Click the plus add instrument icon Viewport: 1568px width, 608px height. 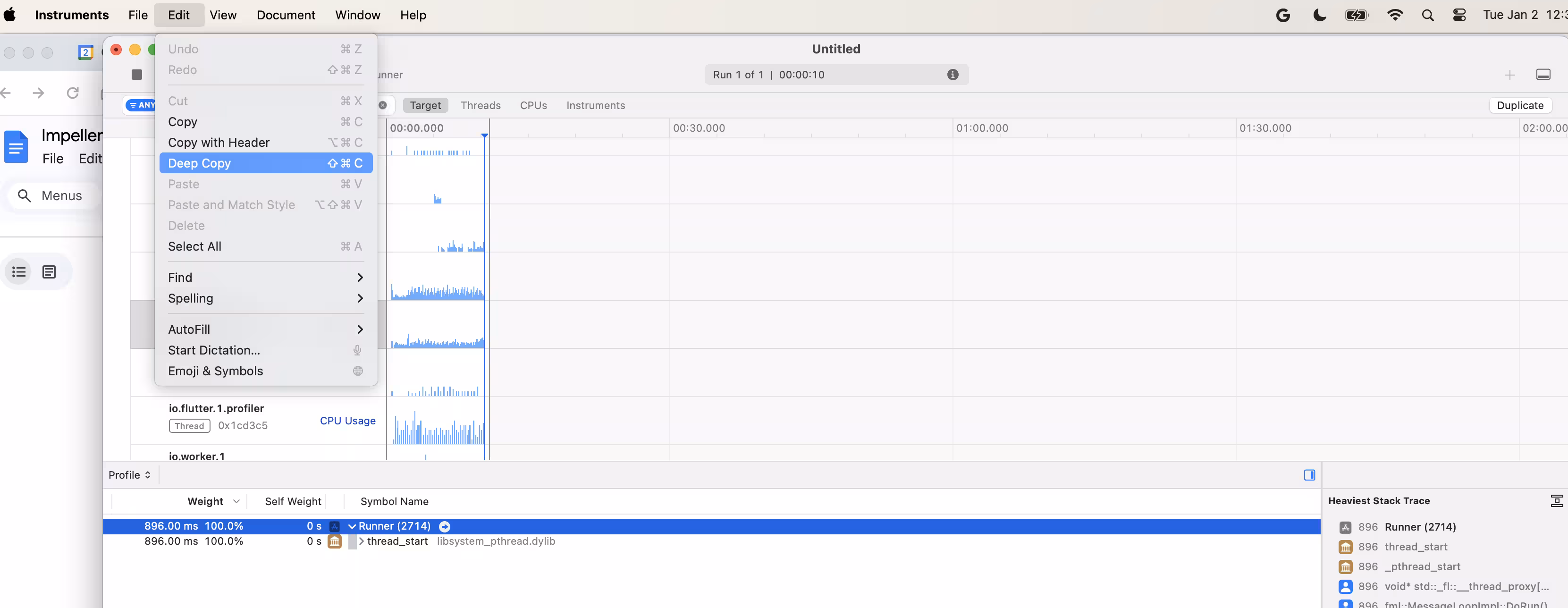click(1509, 75)
